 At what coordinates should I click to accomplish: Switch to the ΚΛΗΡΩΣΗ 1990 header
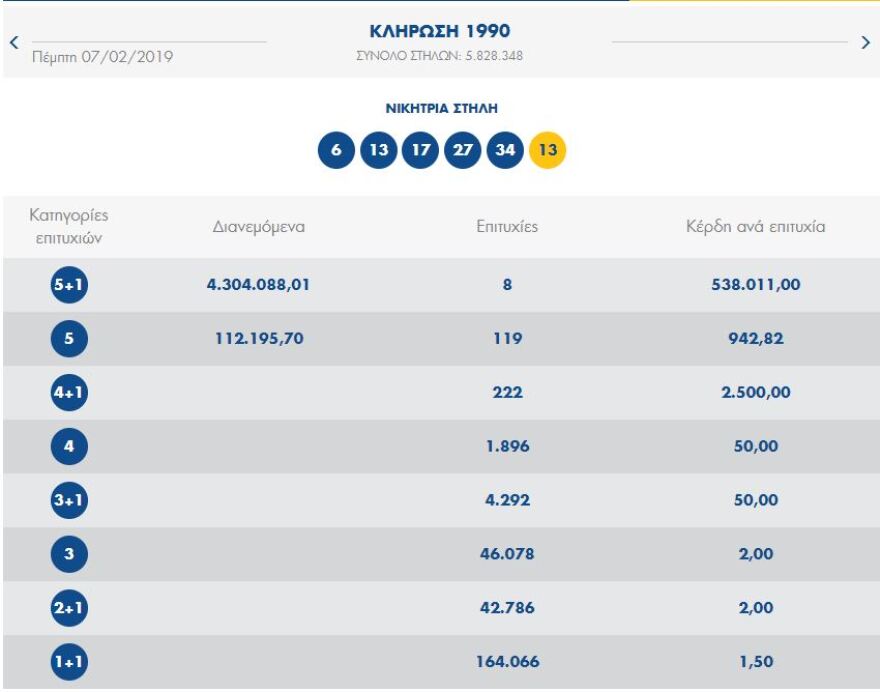[x=440, y=31]
